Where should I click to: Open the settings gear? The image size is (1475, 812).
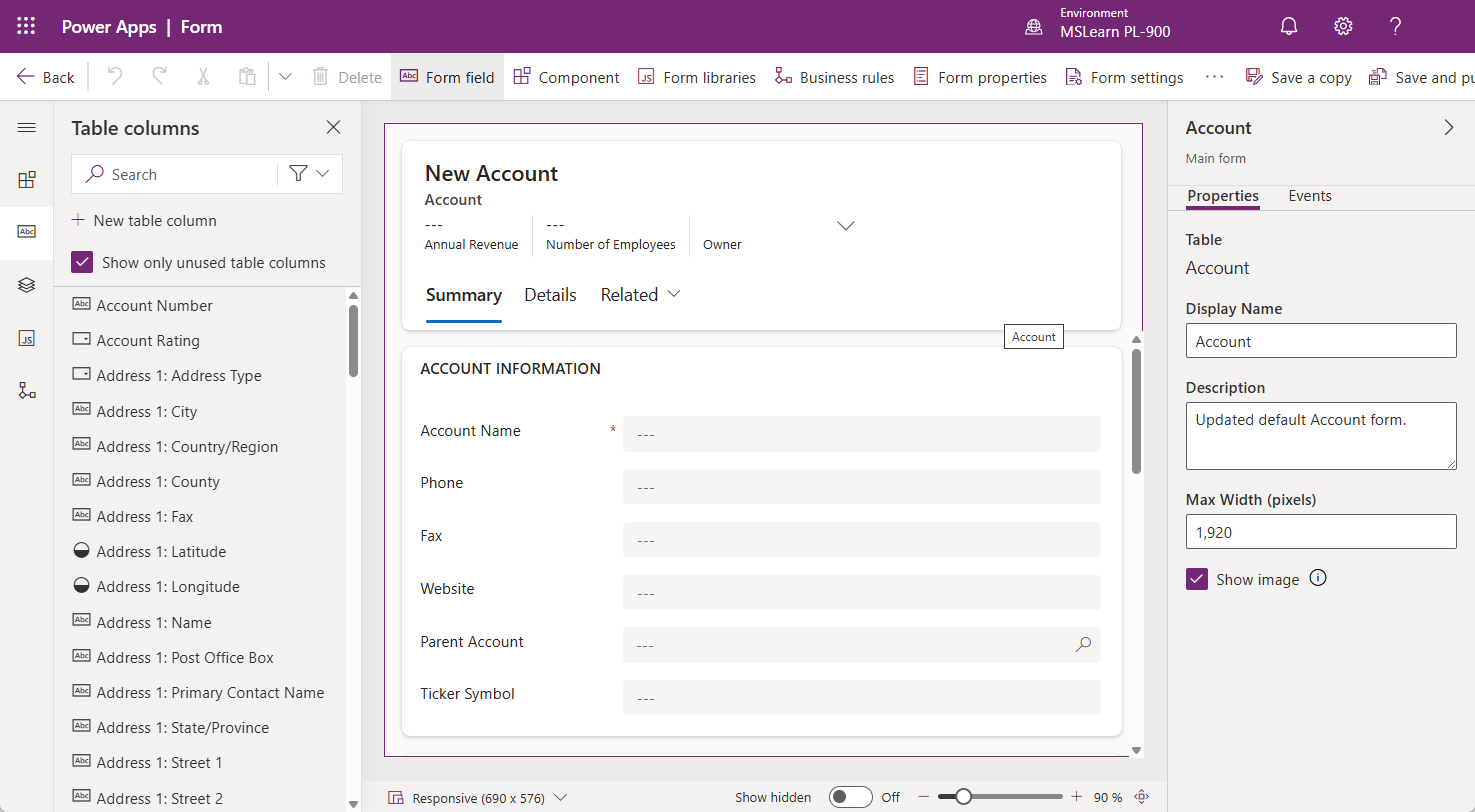point(1343,27)
